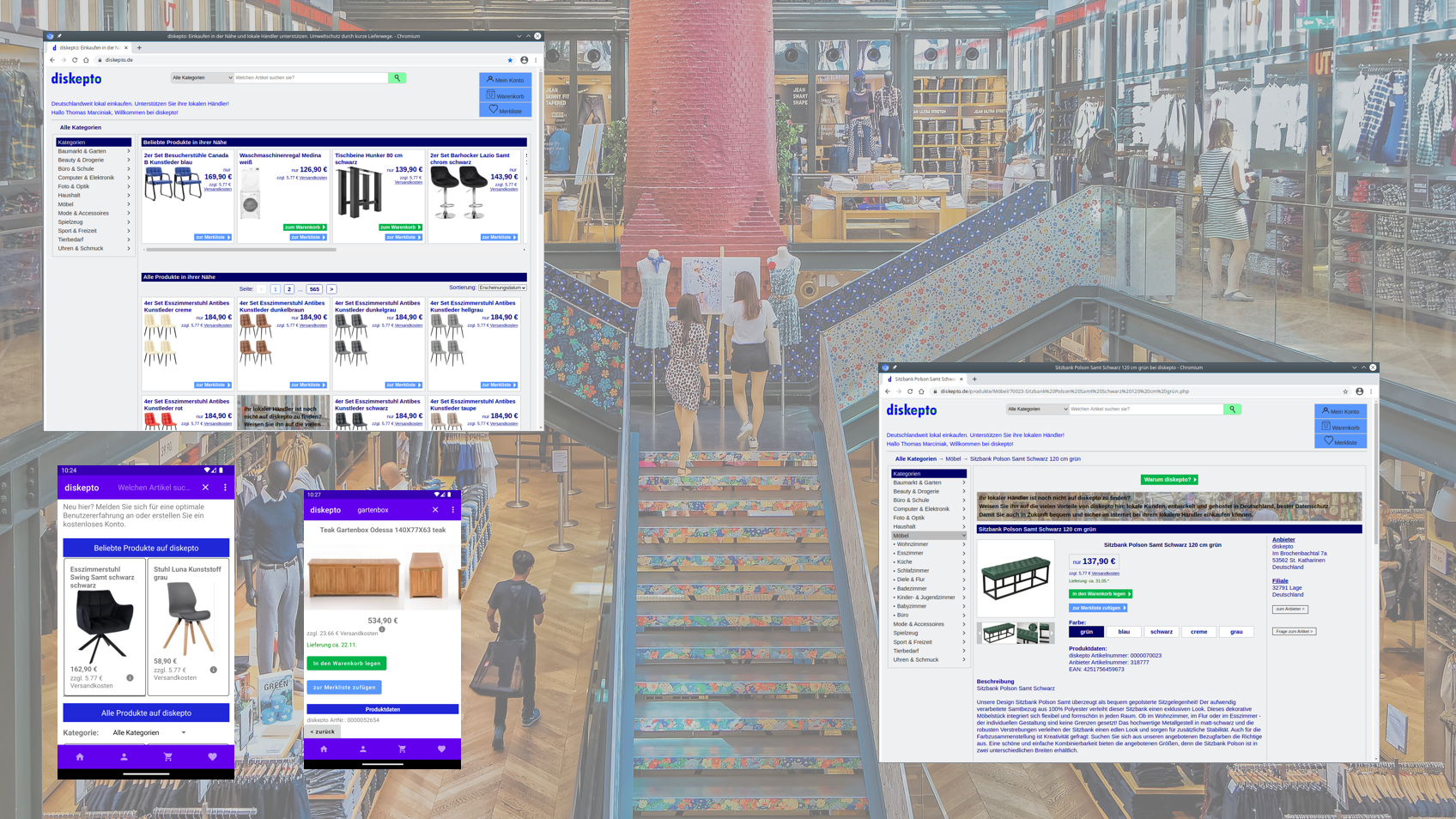
Task: Select the grün color swatch for the Sitzbank
Action: (x=1086, y=632)
